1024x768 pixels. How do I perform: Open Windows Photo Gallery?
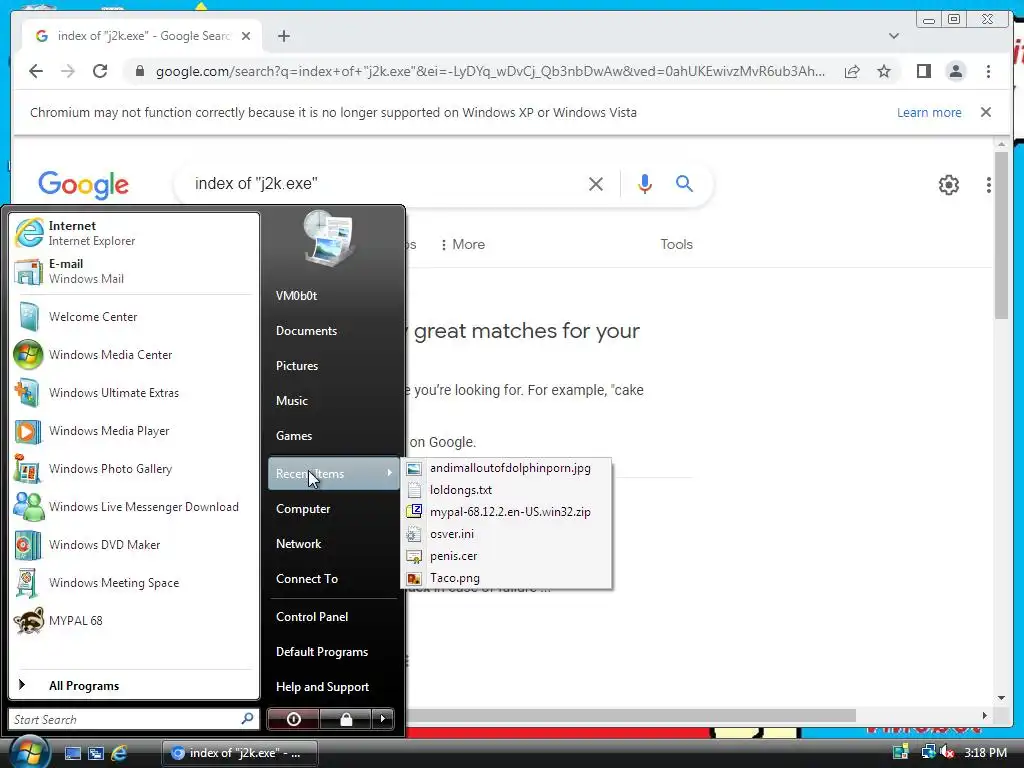(134, 469)
